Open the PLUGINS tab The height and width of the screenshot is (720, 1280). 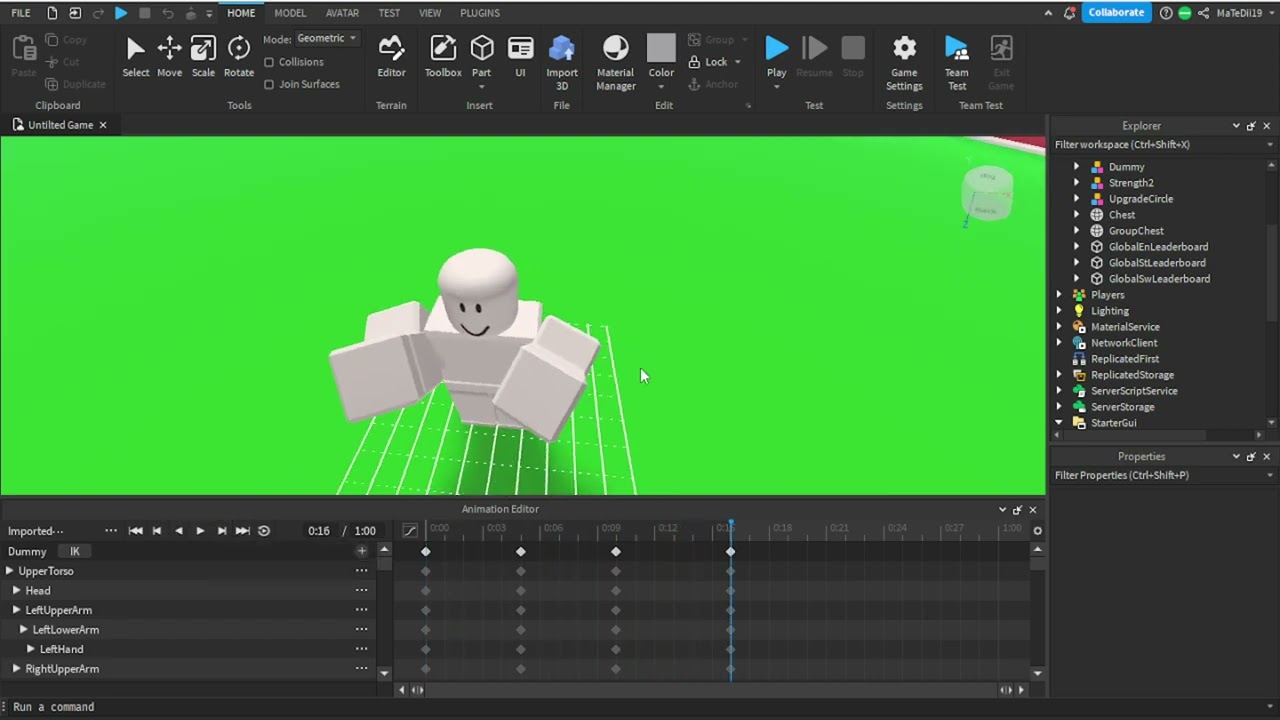tap(480, 13)
